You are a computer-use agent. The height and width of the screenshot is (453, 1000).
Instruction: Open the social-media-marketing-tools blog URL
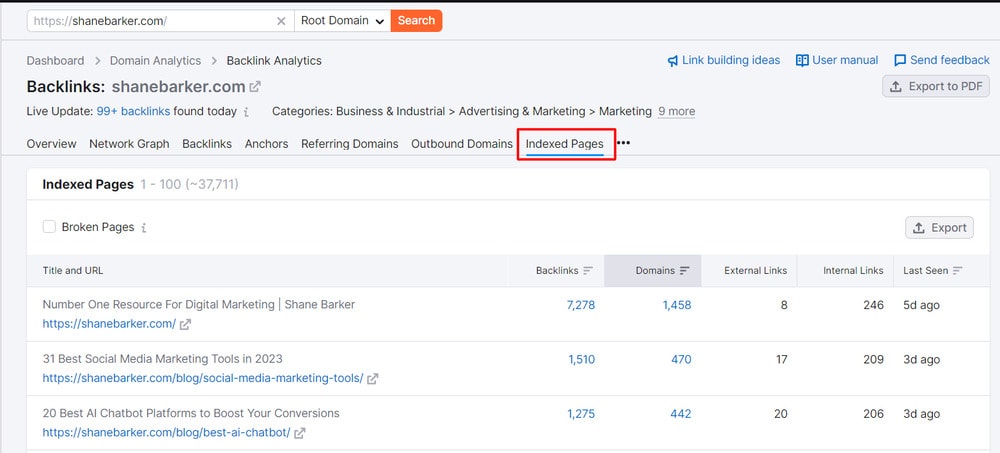203,378
